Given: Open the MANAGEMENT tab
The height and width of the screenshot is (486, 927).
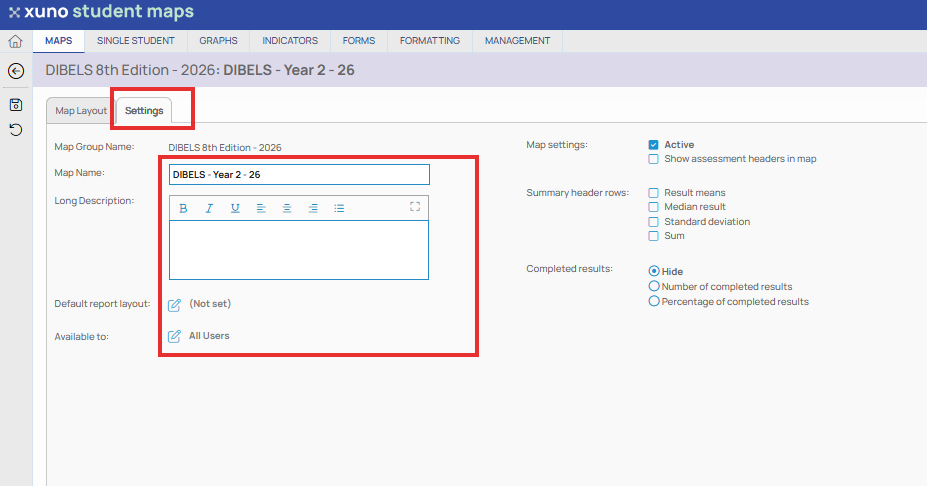Looking at the screenshot, I should 517,41.
